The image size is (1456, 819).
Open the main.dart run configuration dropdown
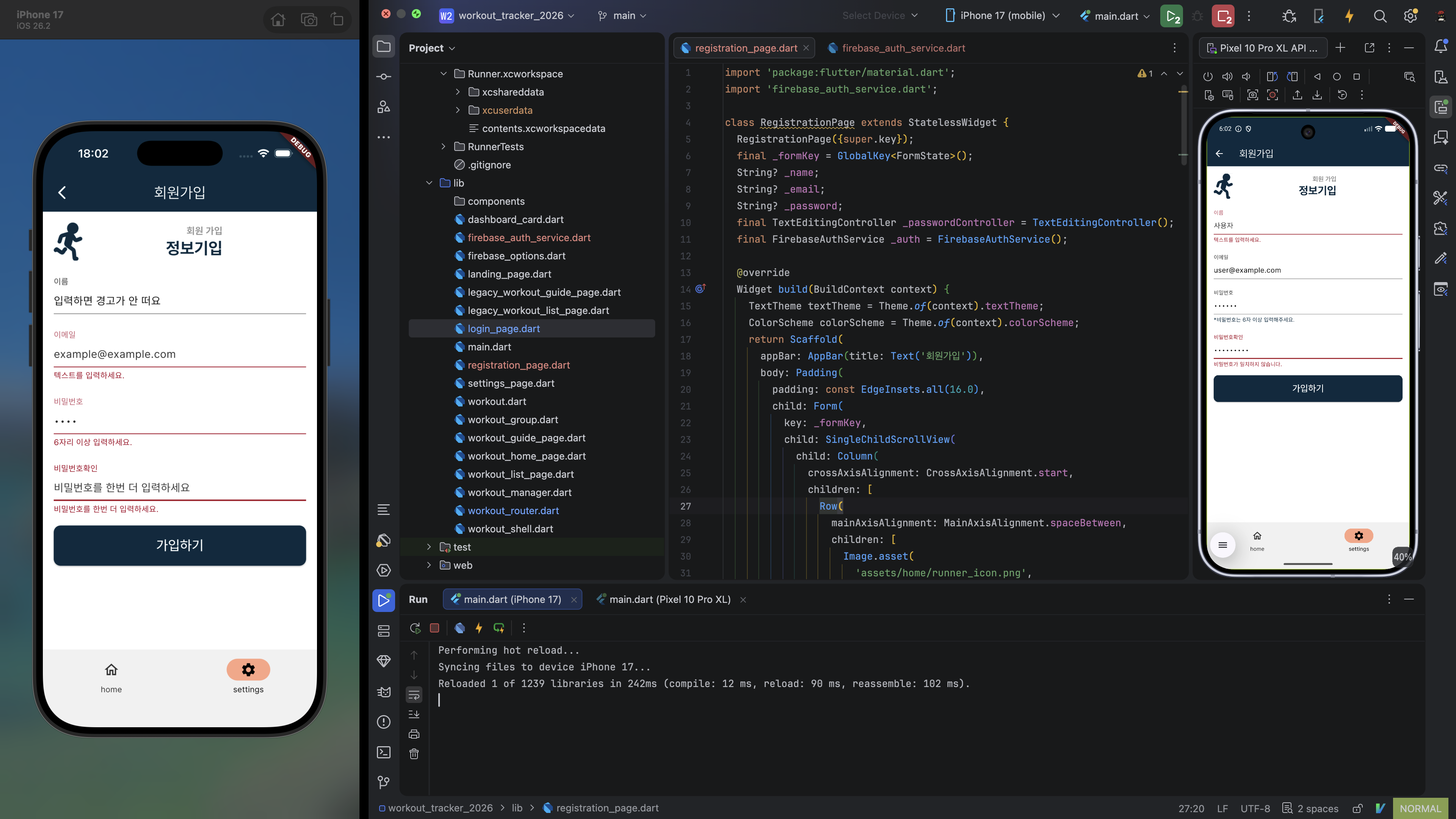(1115, 16)
